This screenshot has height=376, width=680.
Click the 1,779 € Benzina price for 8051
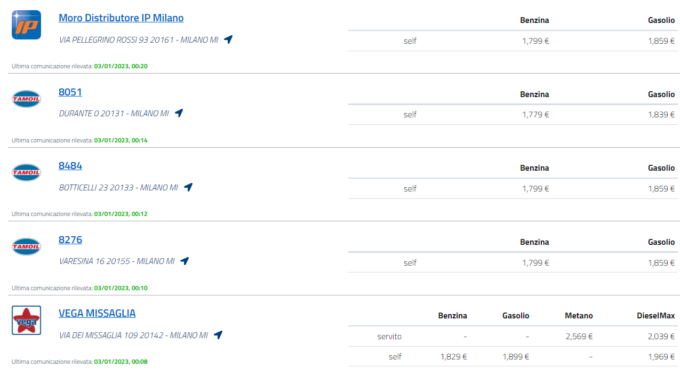click(x=536, y=114)
